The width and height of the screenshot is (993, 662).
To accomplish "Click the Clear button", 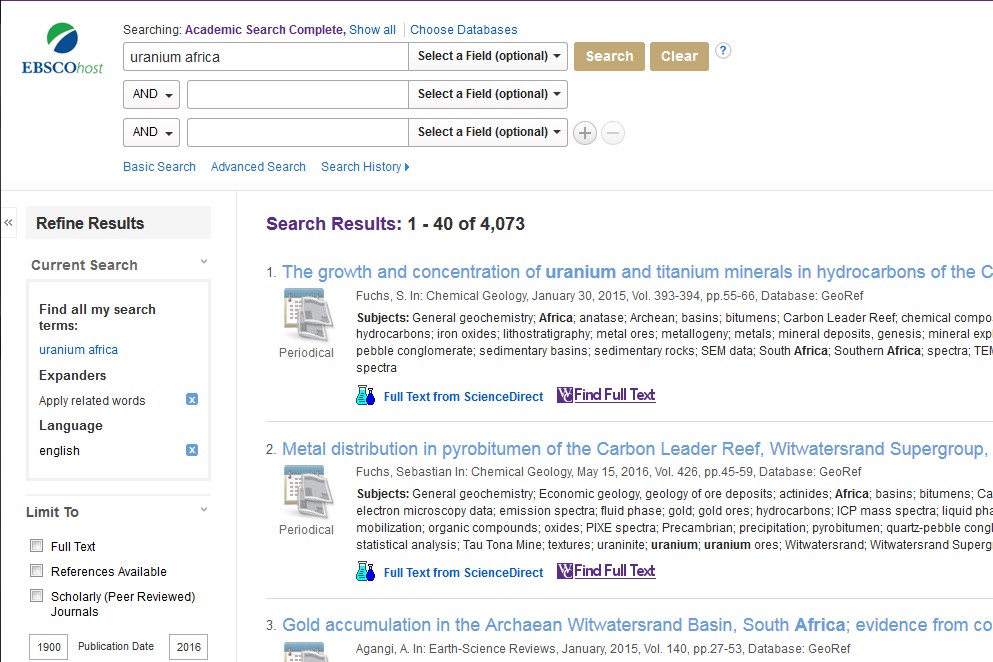I will point(680,56).
